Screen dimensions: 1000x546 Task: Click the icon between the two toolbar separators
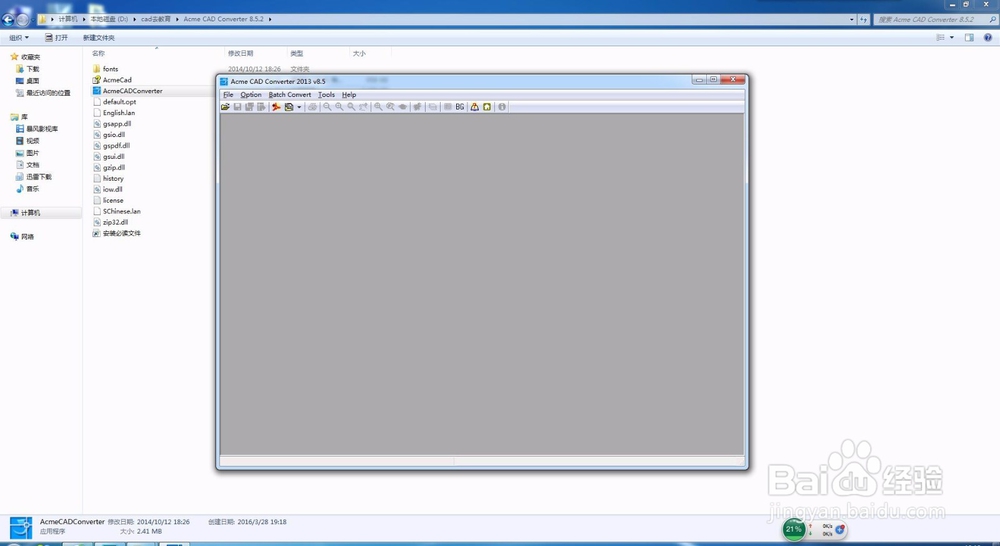(417, 107)
